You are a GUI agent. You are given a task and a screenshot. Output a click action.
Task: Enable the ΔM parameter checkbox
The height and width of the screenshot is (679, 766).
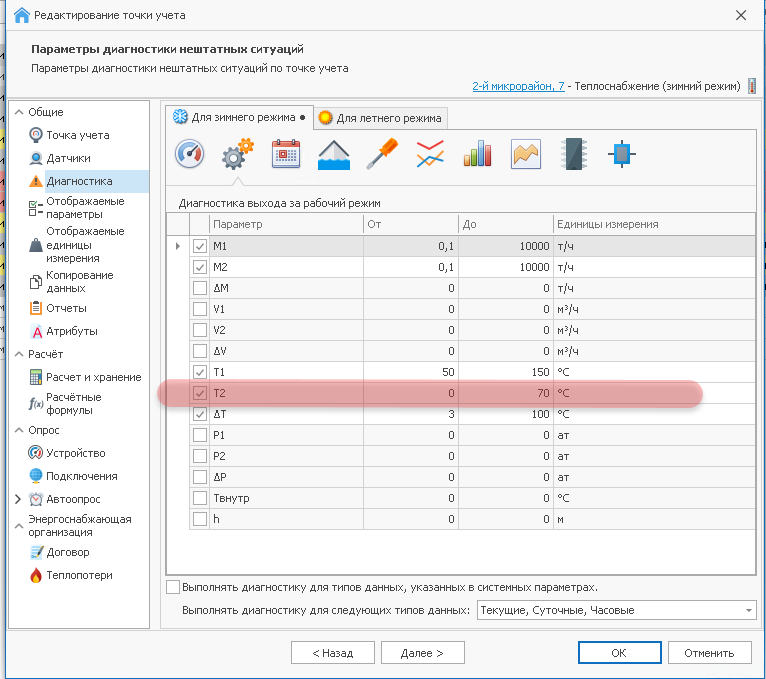[200, 288]
